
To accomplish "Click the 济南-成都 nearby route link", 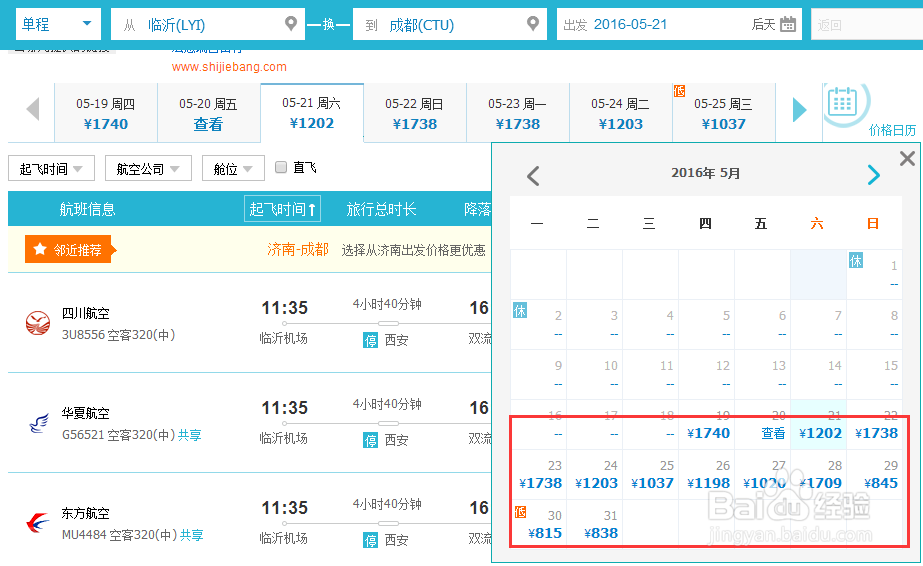I will tap(297, 249).
